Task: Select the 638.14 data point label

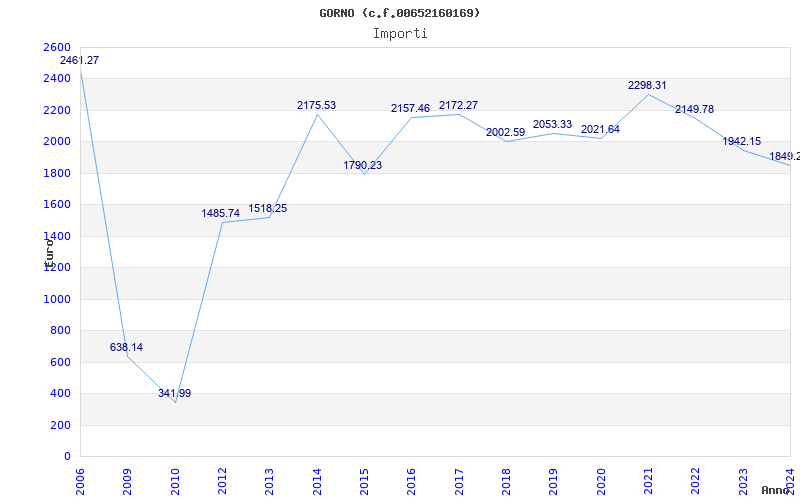Action: 126,348
